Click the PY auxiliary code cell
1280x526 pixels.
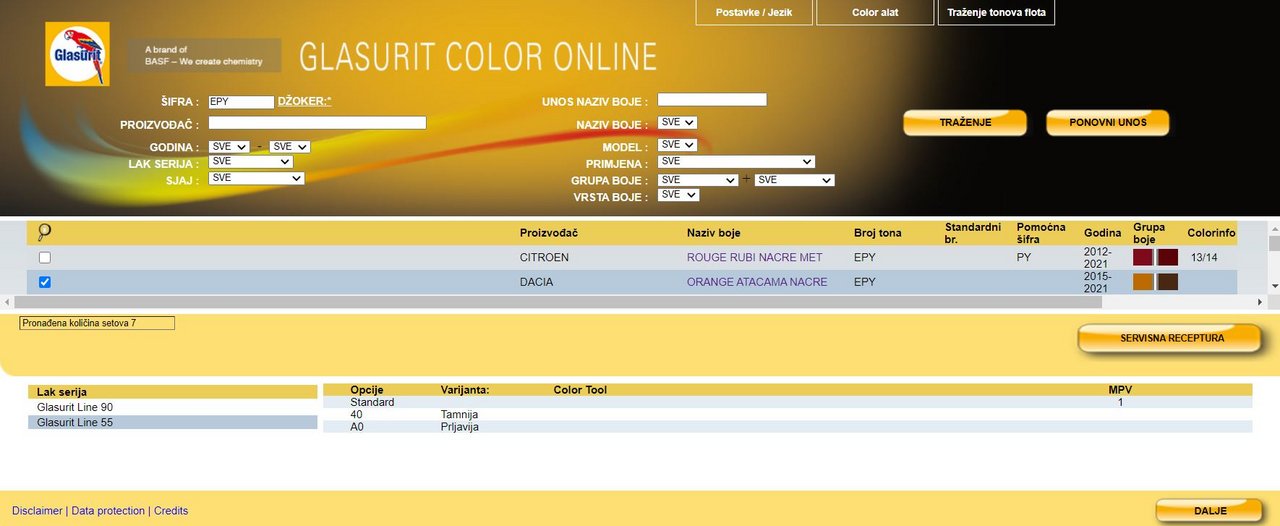[x=1023, y=257]
